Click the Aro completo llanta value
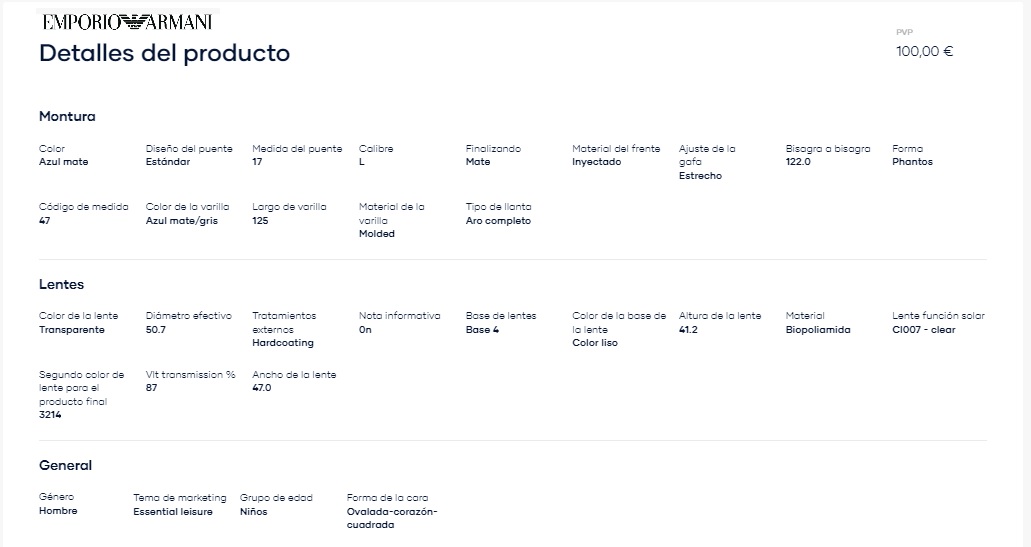The image size is (1031, 547). 498,221
